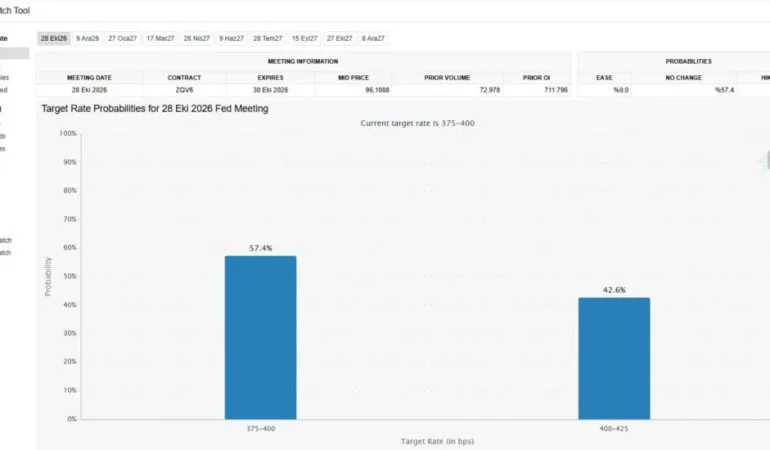Select the 17 Mar27 meeting tab
Viewport: 770px width, 450px height.
point(161,38)
